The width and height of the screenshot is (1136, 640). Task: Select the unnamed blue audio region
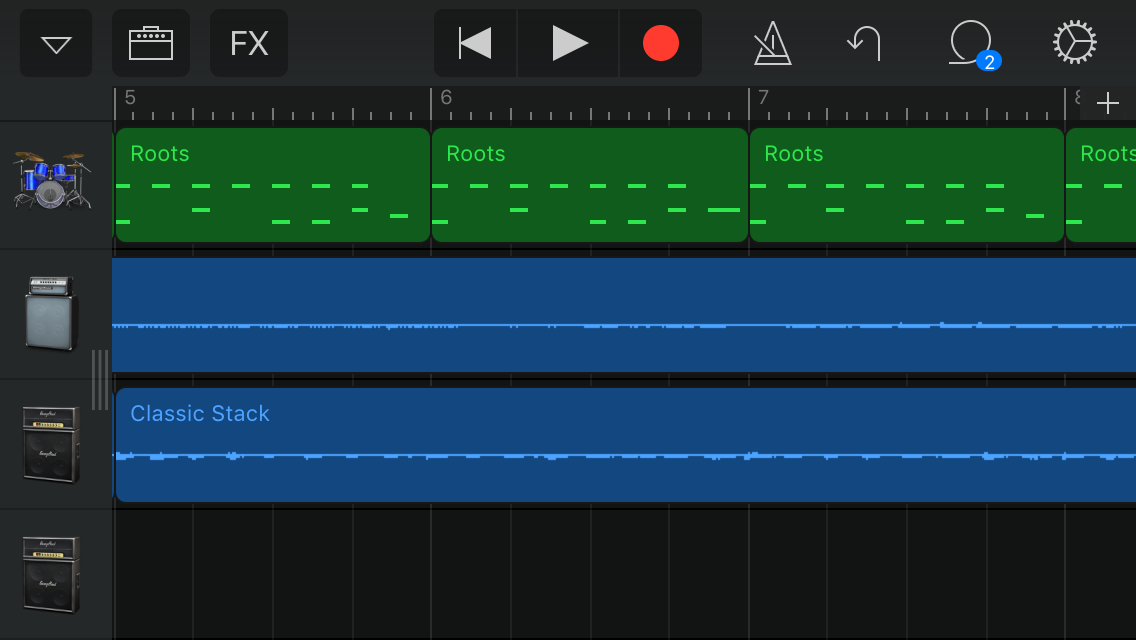[x=624, y=315]
